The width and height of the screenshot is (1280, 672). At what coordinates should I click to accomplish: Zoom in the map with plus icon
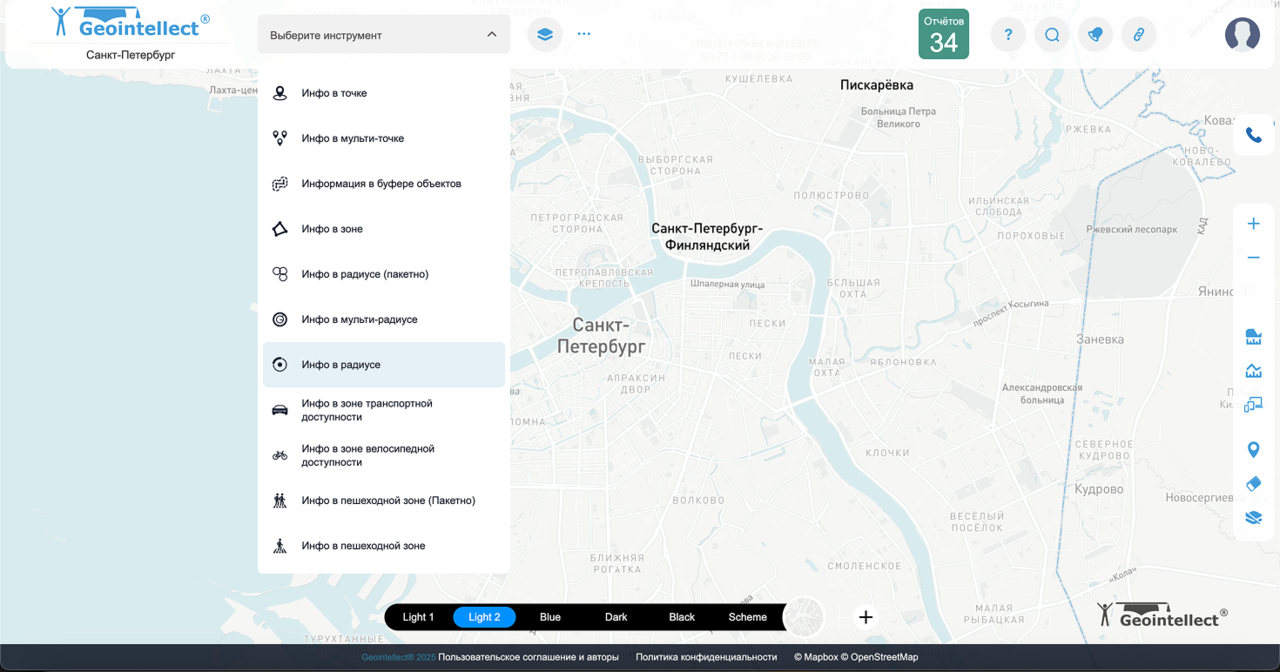click(x=1253, y=224)
